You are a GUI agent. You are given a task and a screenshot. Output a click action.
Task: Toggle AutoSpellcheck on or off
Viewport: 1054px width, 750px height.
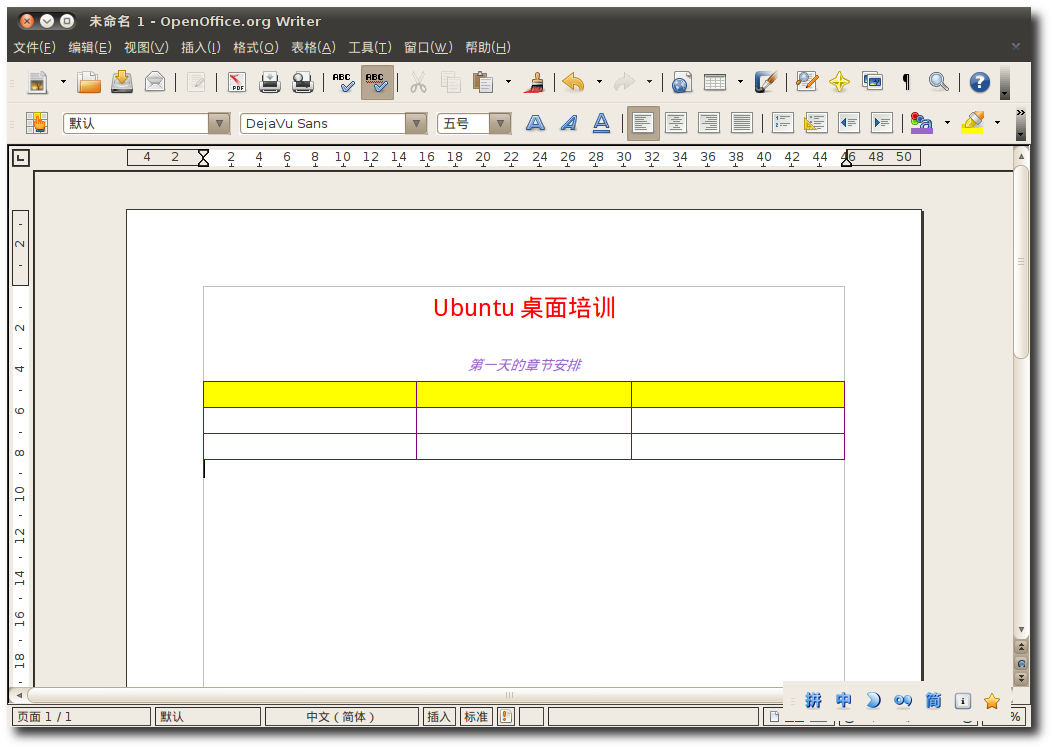[x=376, y=83]
